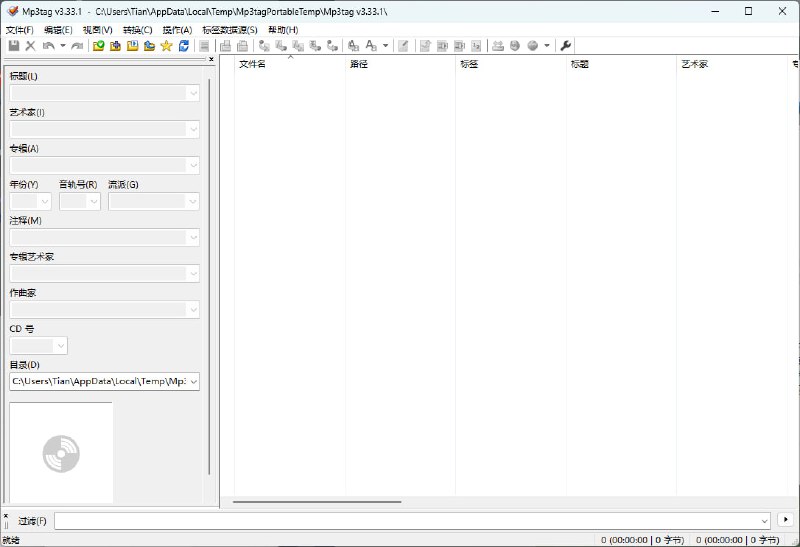Sort by the 文件名 column header
Viewport: 800px width, 547px height.
point(252,64)
